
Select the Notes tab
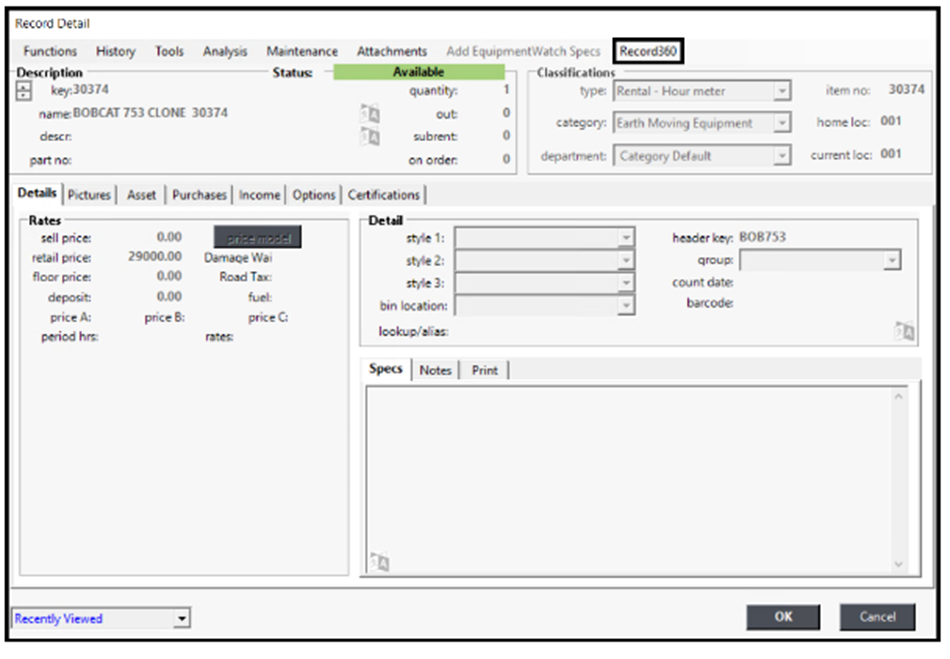[x=435, y=370]
